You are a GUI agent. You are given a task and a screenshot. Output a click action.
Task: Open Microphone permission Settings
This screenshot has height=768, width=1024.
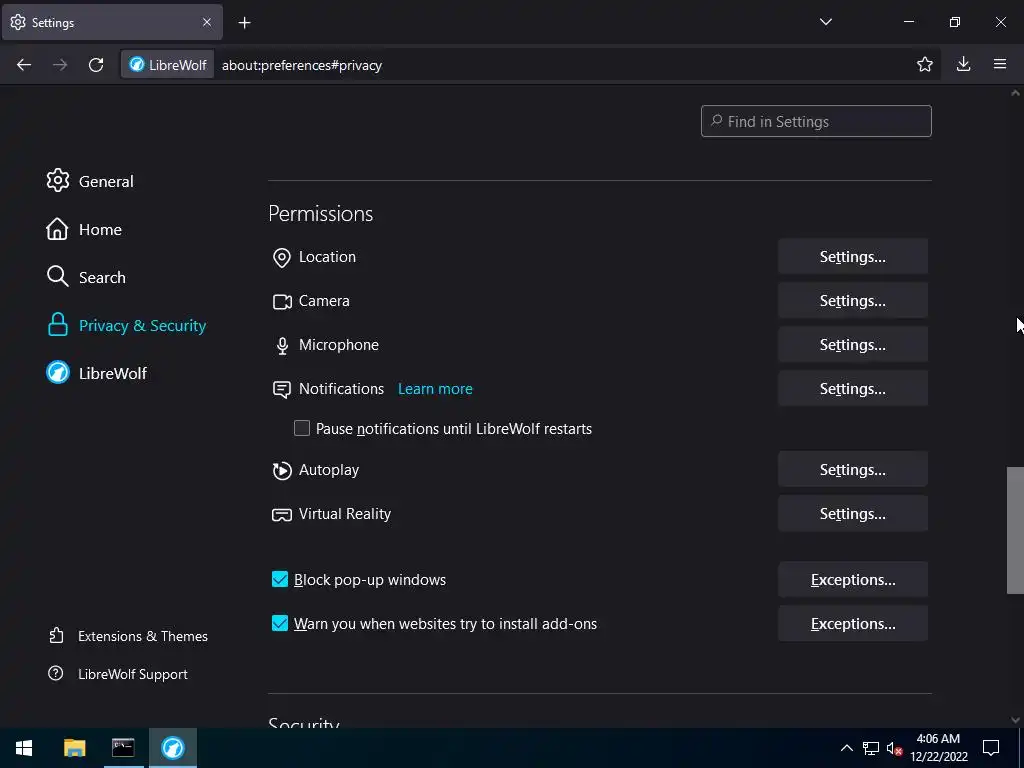point(852,344)
